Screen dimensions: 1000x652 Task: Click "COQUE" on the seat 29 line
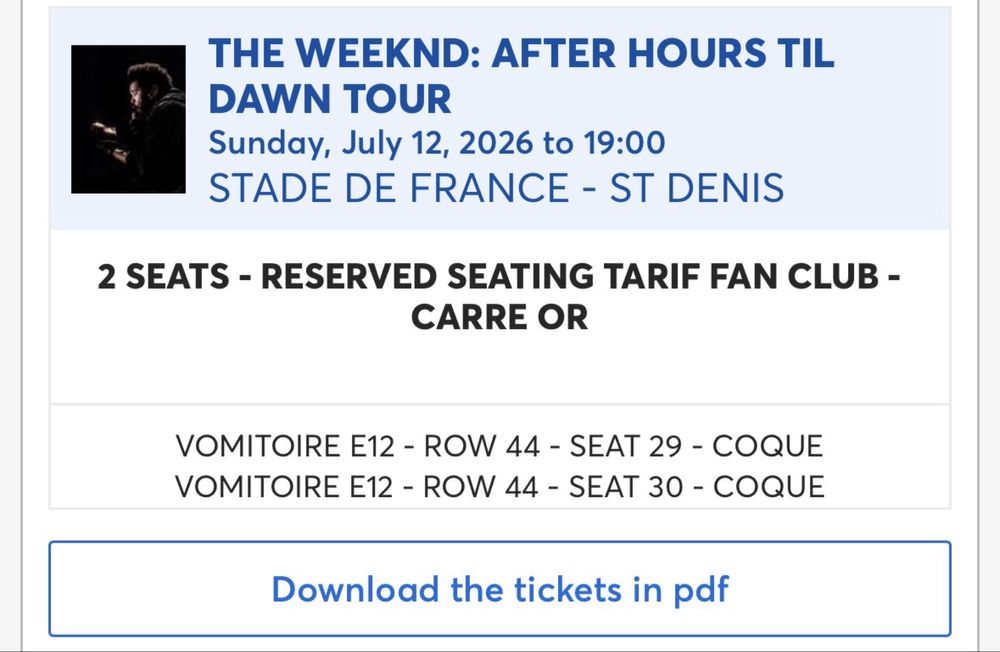click(x=768, y=446)
